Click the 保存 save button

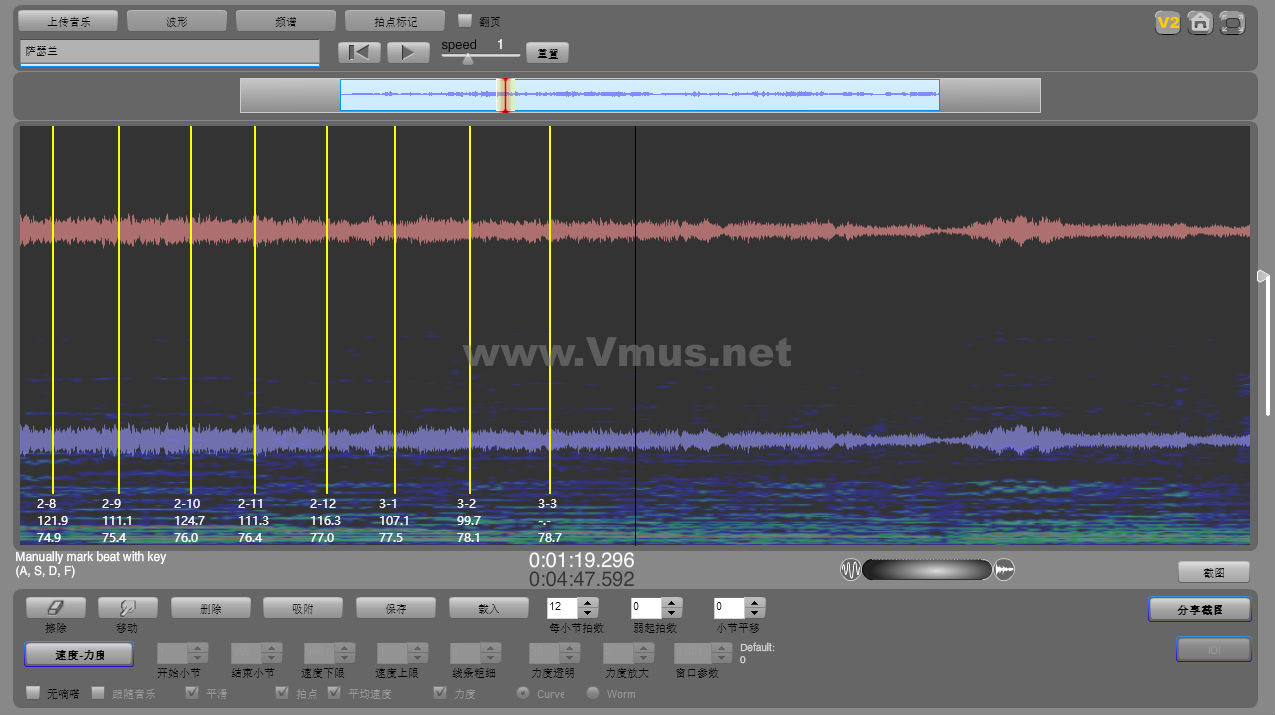click(395, 608)
